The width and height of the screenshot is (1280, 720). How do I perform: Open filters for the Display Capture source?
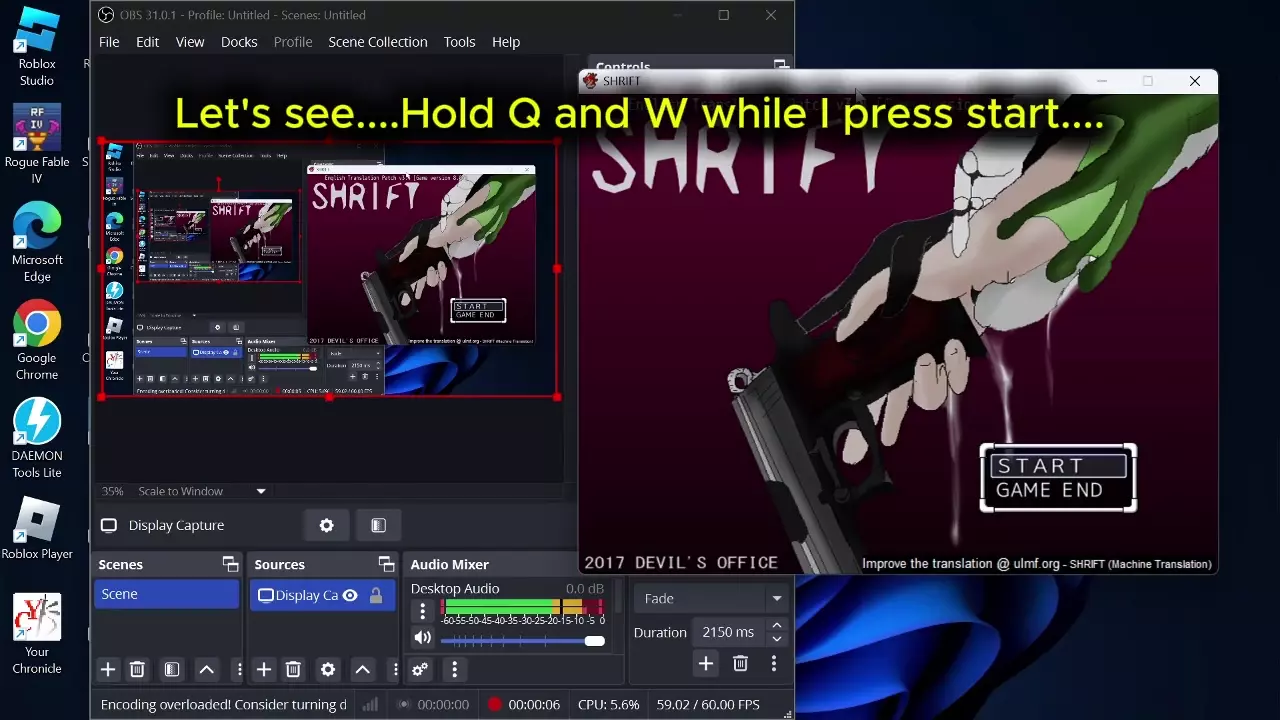click(x=378, y=525)
